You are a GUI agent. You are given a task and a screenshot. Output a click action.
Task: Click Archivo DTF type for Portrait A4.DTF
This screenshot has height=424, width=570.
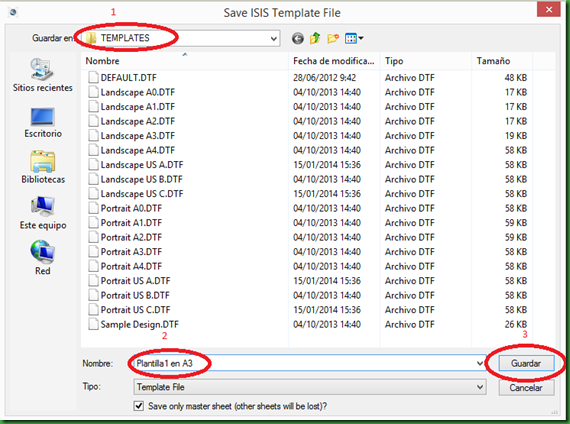click(x=410, y=266)
